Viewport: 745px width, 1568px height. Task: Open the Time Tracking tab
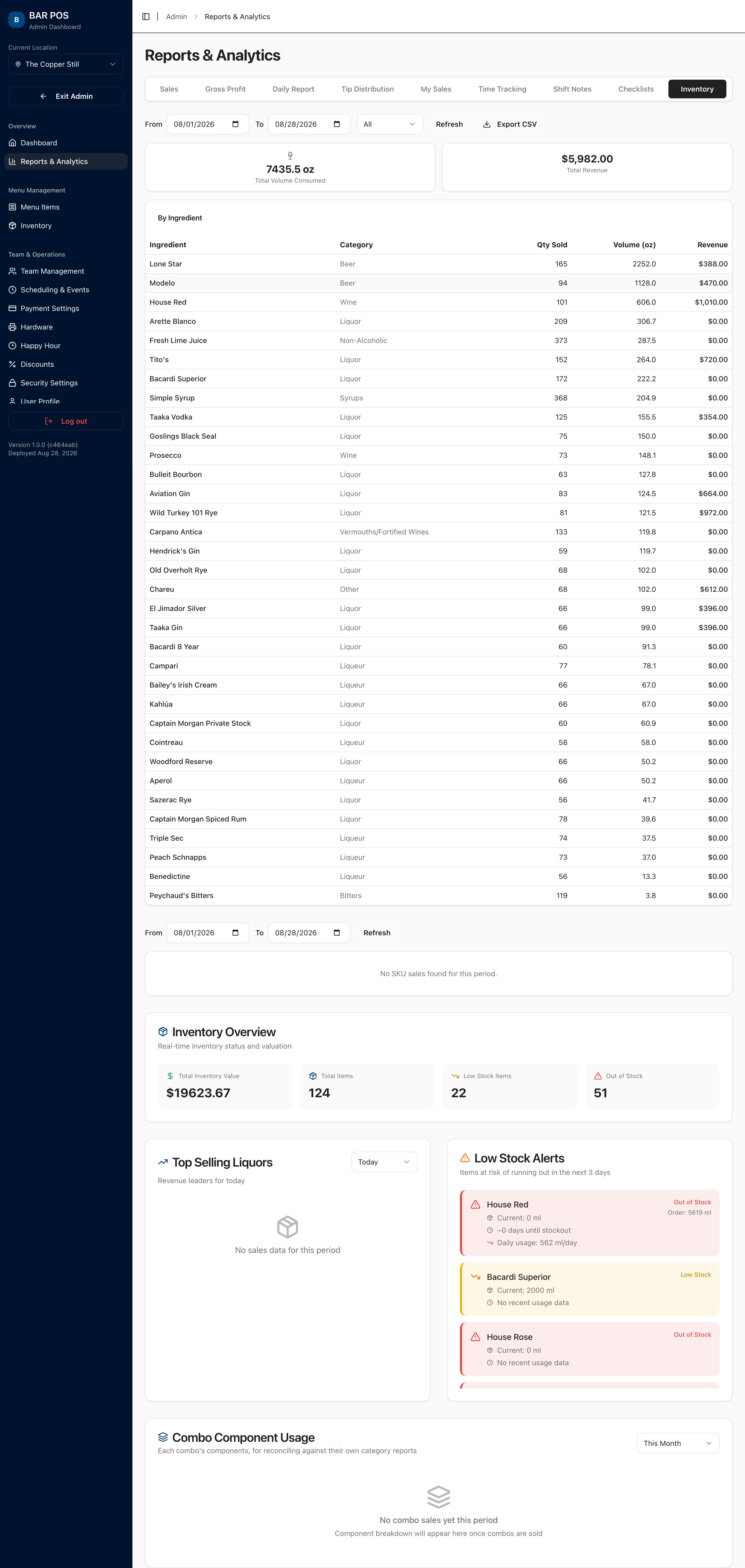[502, 89]
